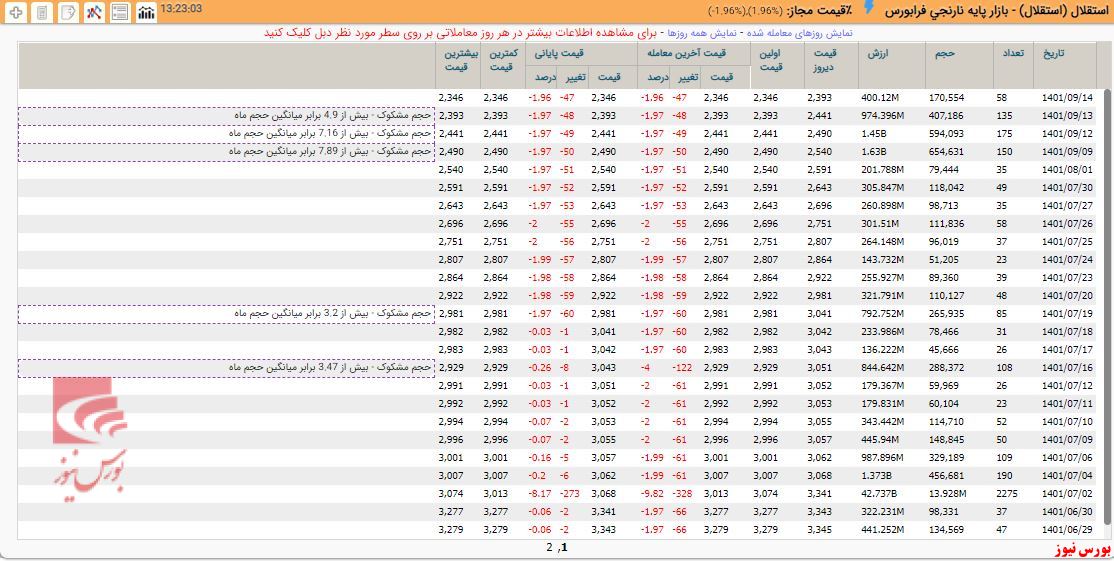Open the red-blue line chart icon

pos(94,11)
